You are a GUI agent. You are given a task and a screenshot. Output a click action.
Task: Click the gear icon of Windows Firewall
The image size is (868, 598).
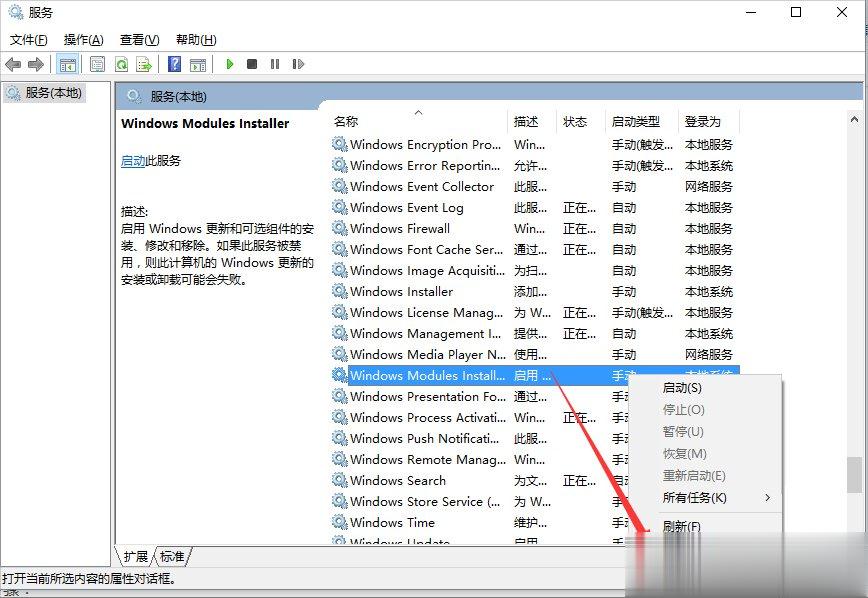pos(339,228)
